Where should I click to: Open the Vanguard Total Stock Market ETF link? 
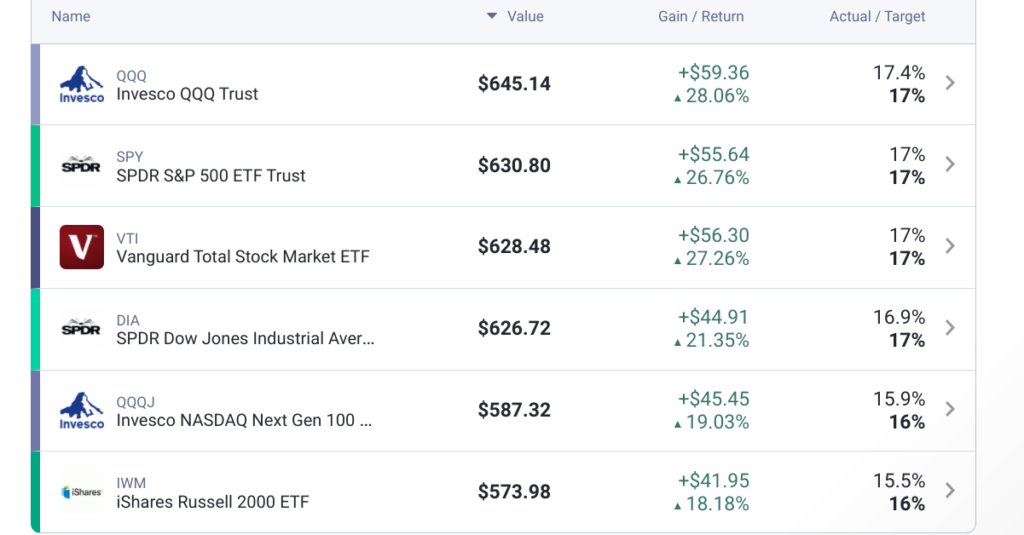click(243, 257)
